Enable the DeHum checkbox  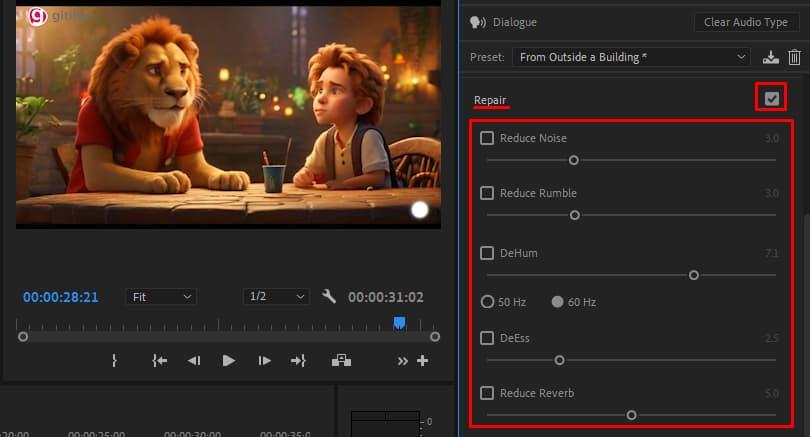pos(487,253)
